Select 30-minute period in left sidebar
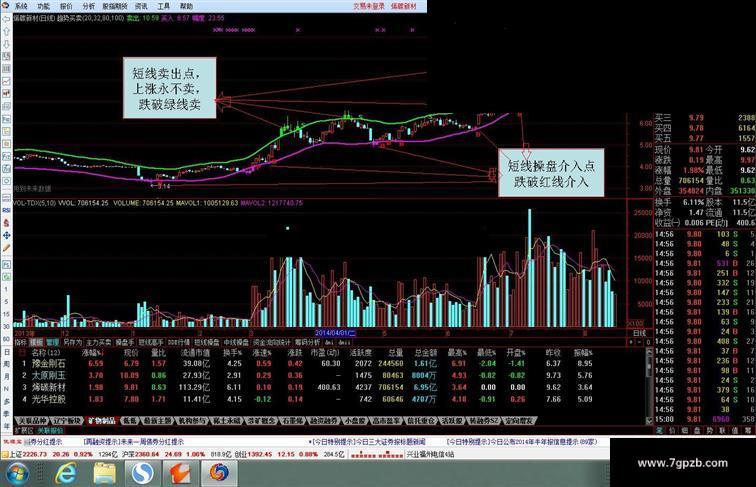756x487 pixels. pos(6,326)
